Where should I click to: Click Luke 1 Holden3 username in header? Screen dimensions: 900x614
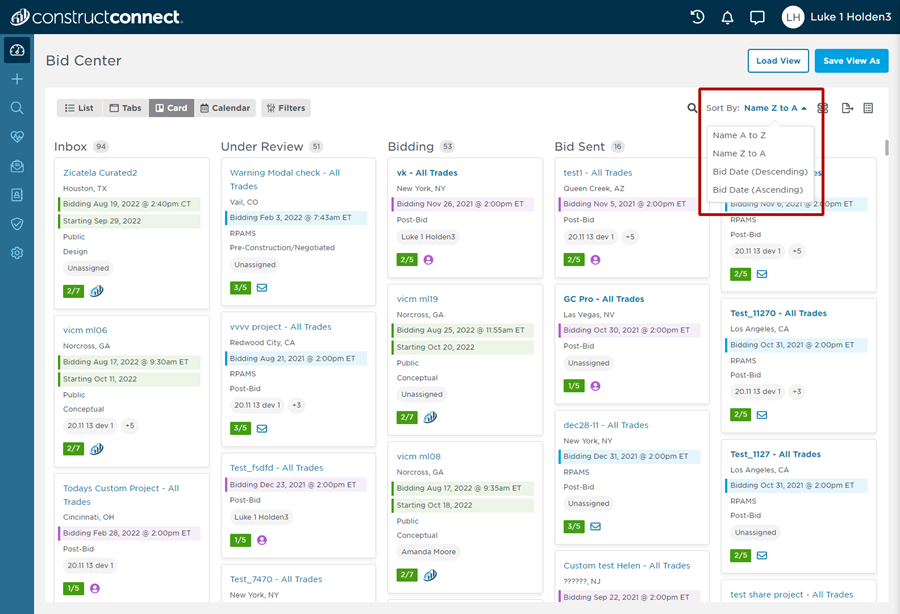click(851, 17)
